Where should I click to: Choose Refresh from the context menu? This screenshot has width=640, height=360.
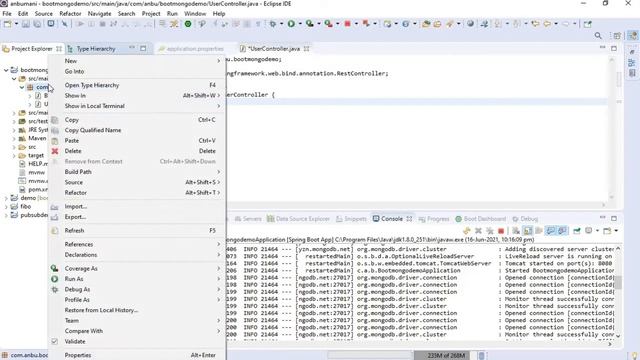[138, 231]
